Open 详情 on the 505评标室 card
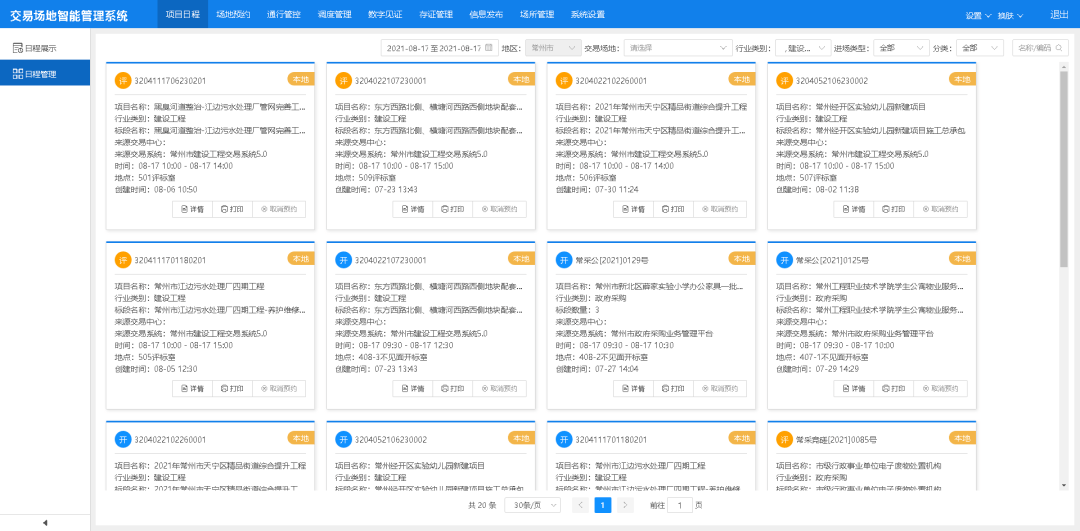 (192, 388)
